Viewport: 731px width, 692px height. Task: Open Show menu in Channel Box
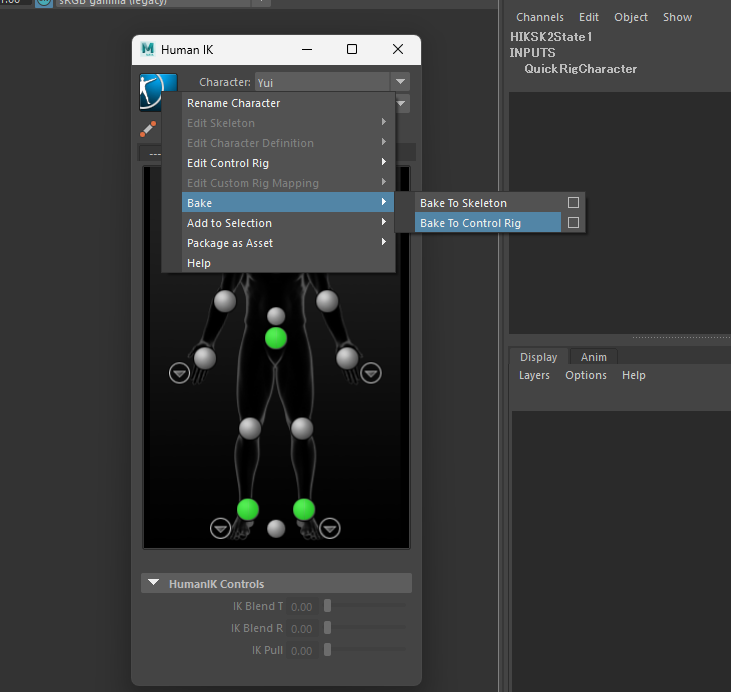(677, 17)
